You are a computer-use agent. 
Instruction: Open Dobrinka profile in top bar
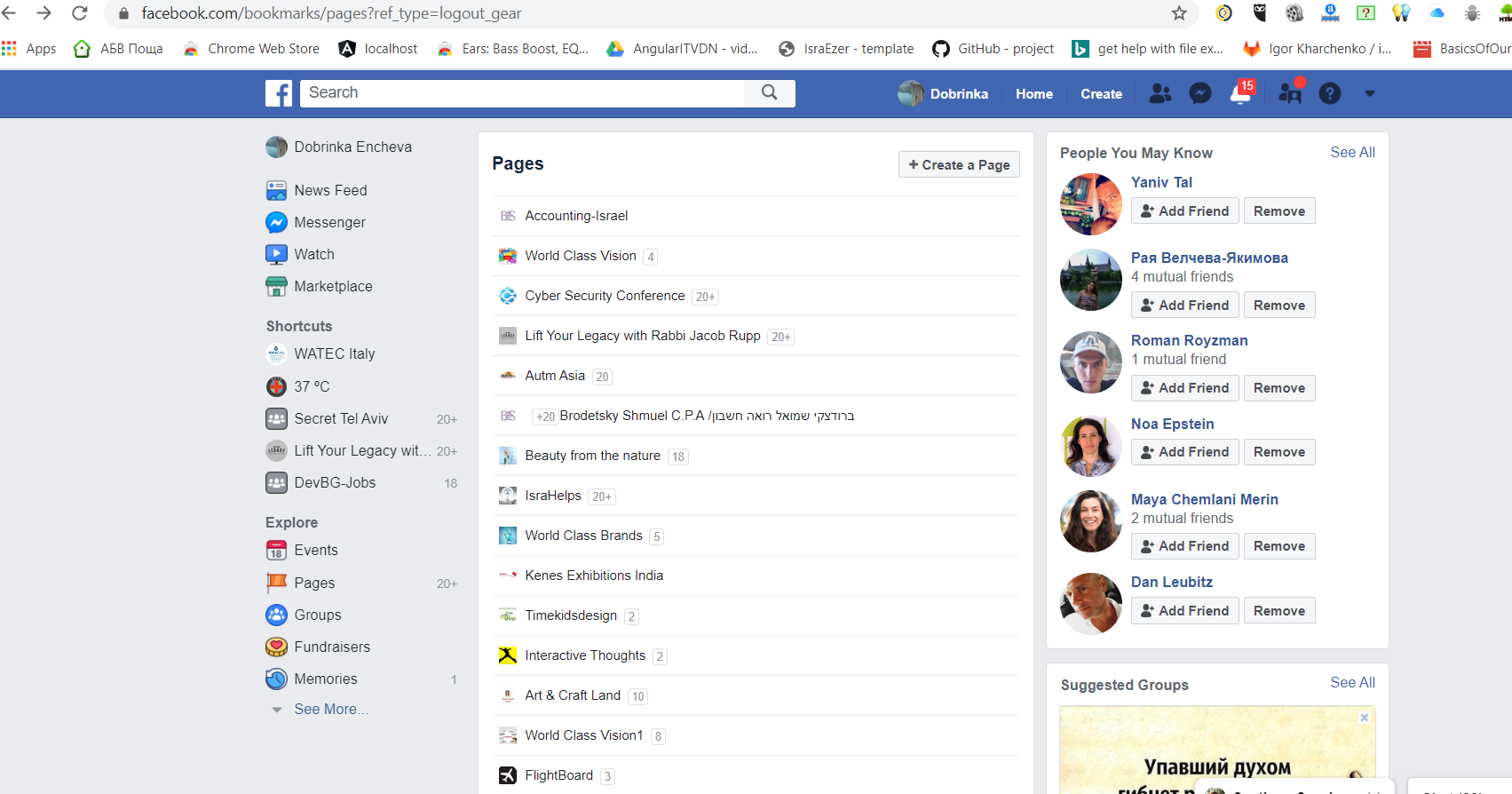click(943, 93)
